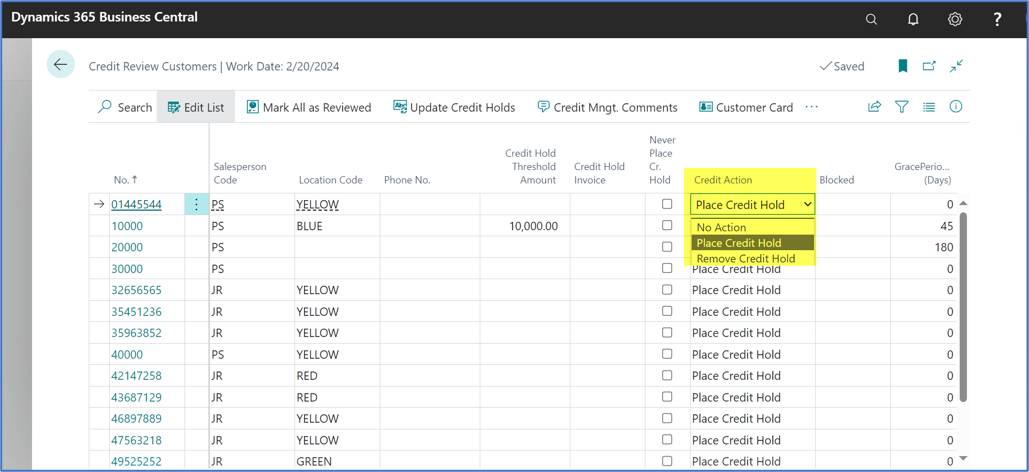Open the FactBox information icon
Image resolution: width=1029 pixels, height=472 pixels.
956,106
